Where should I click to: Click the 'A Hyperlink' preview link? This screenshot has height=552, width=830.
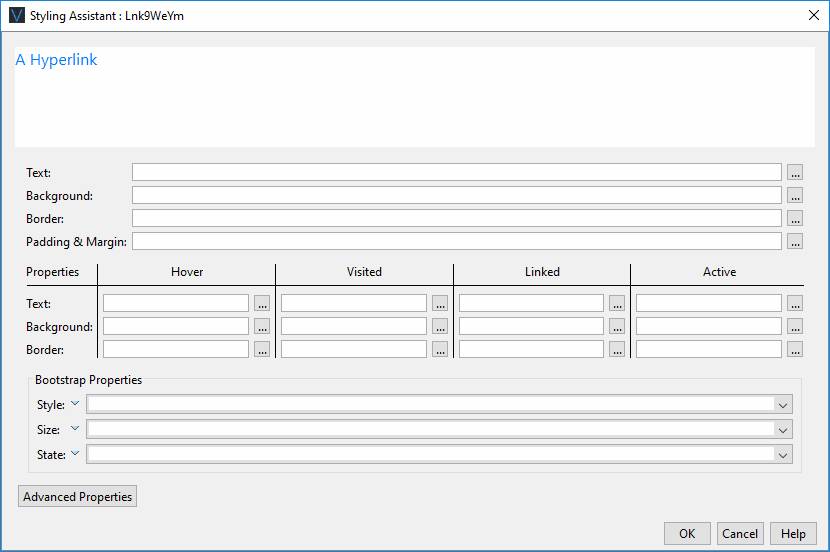pyautogui.click(x=56, y=60)
